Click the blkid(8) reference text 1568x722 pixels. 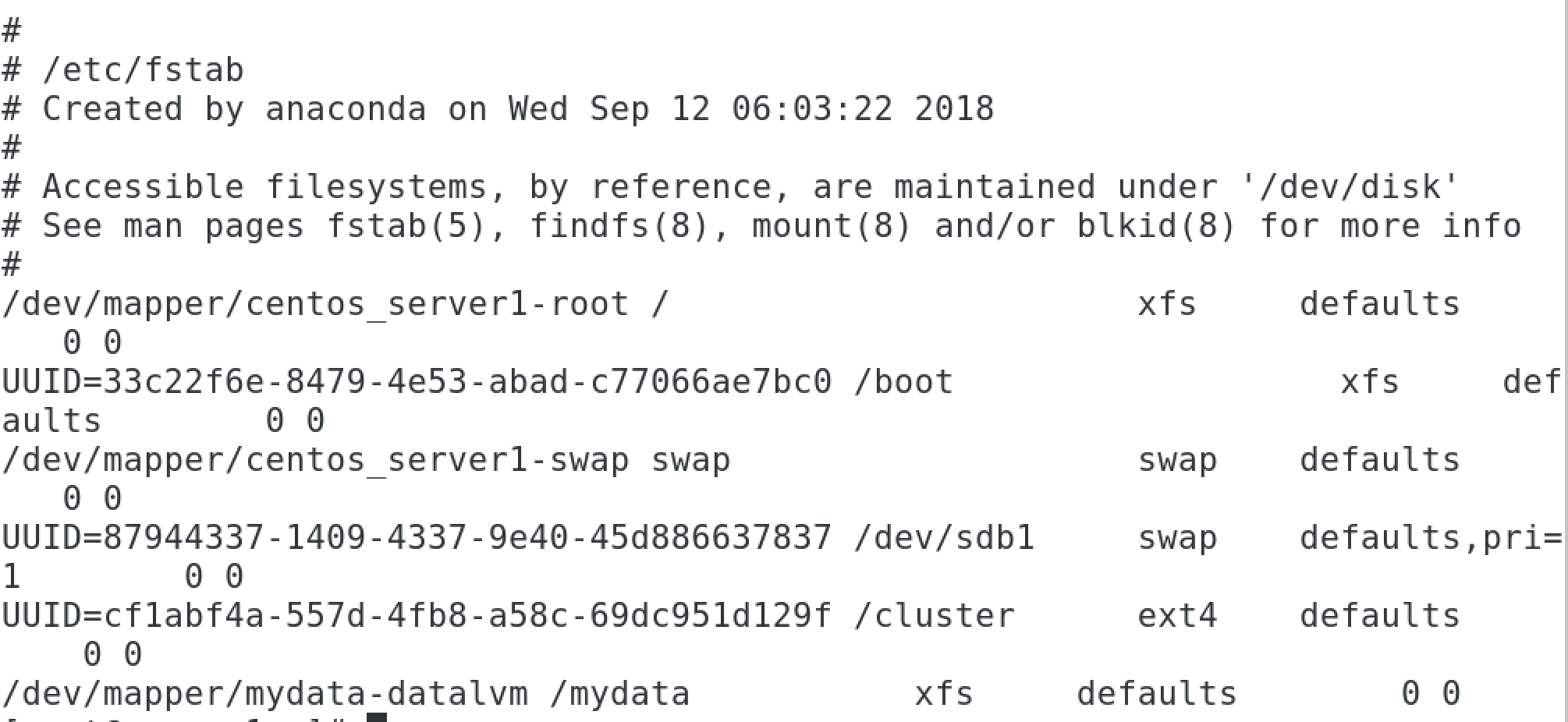[1157, 226]
